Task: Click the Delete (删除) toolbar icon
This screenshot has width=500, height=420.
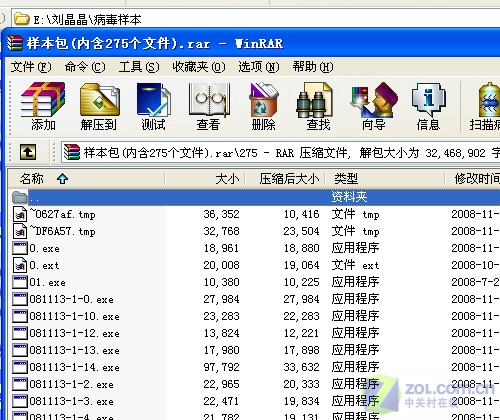Action: click(263, 100)
